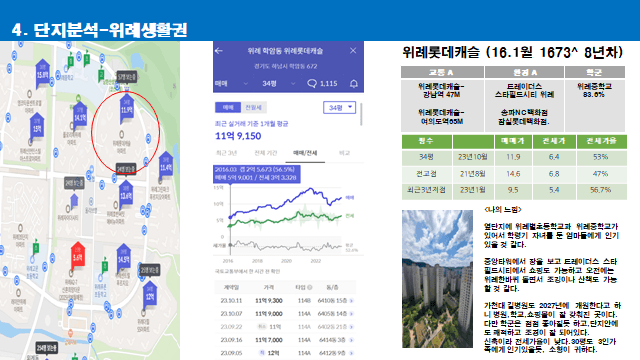
Task: Switch to the 최근 3년 chart tab
Action: 227,153
